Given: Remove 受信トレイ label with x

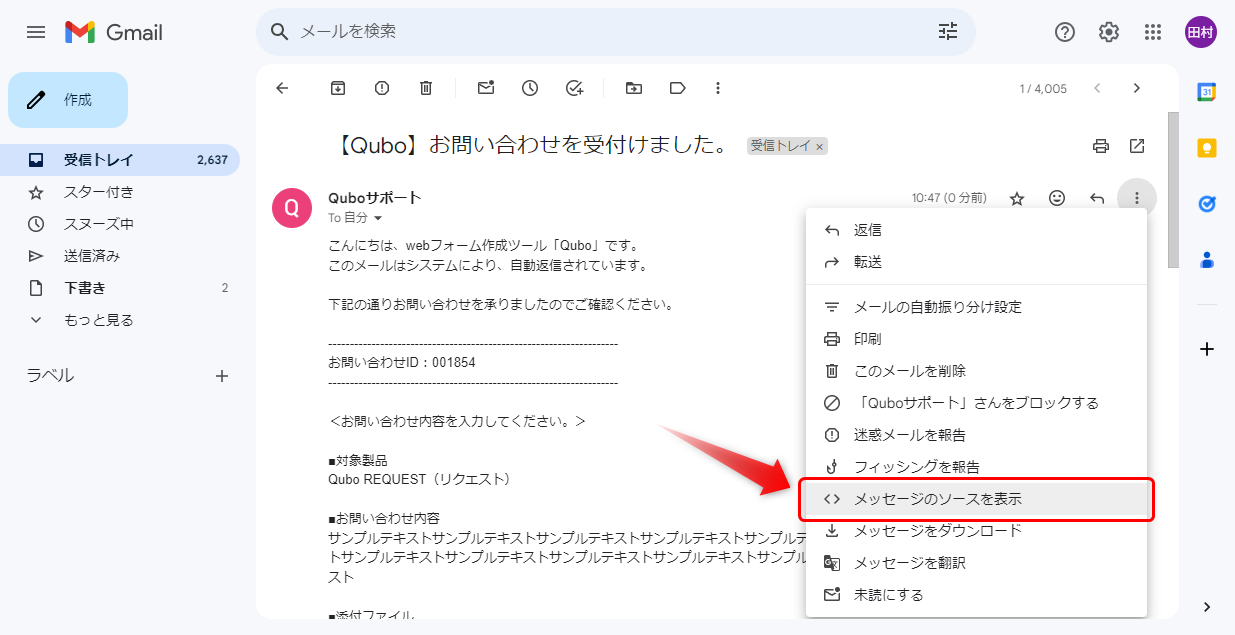Looking at the screenshot, I should 819,147.
